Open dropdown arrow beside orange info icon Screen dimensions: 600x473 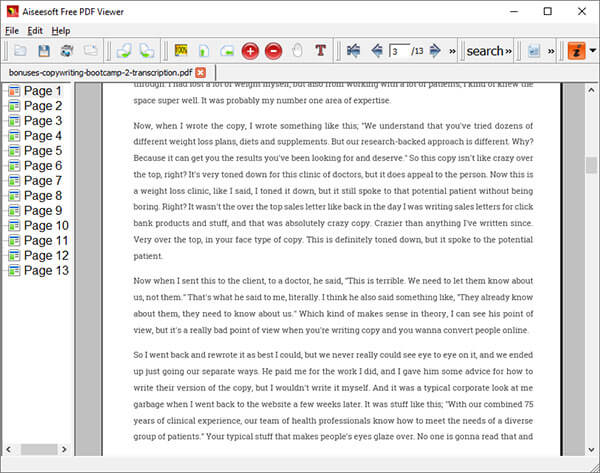pos(593,51)
